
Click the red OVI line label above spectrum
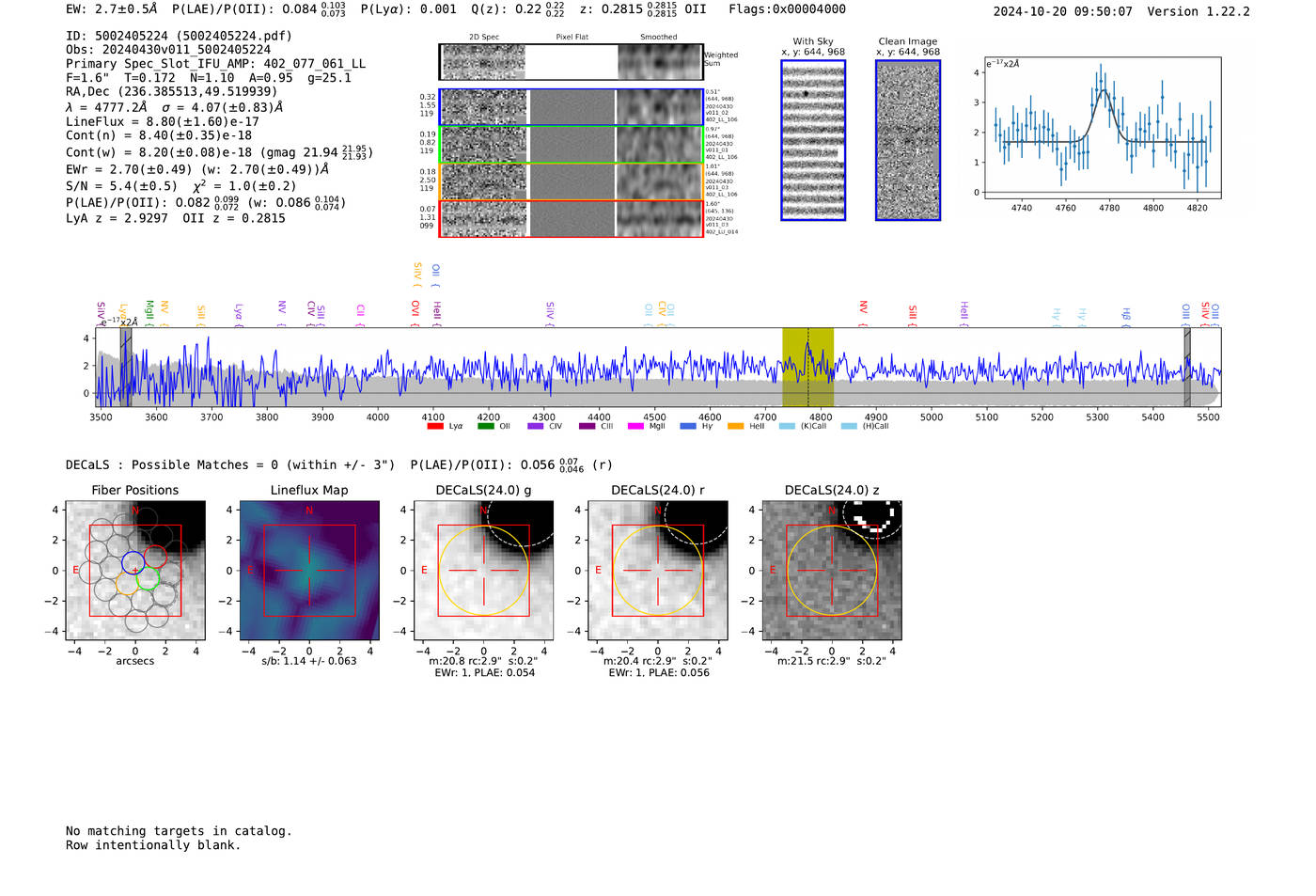coord(415,311)
